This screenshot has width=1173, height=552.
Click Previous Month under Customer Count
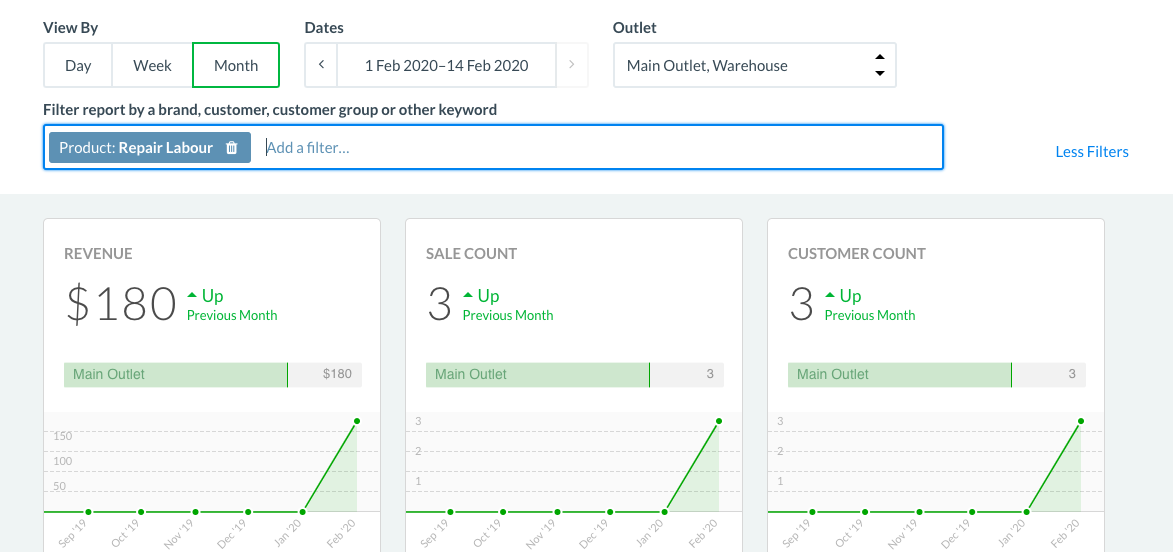(870, 315)
